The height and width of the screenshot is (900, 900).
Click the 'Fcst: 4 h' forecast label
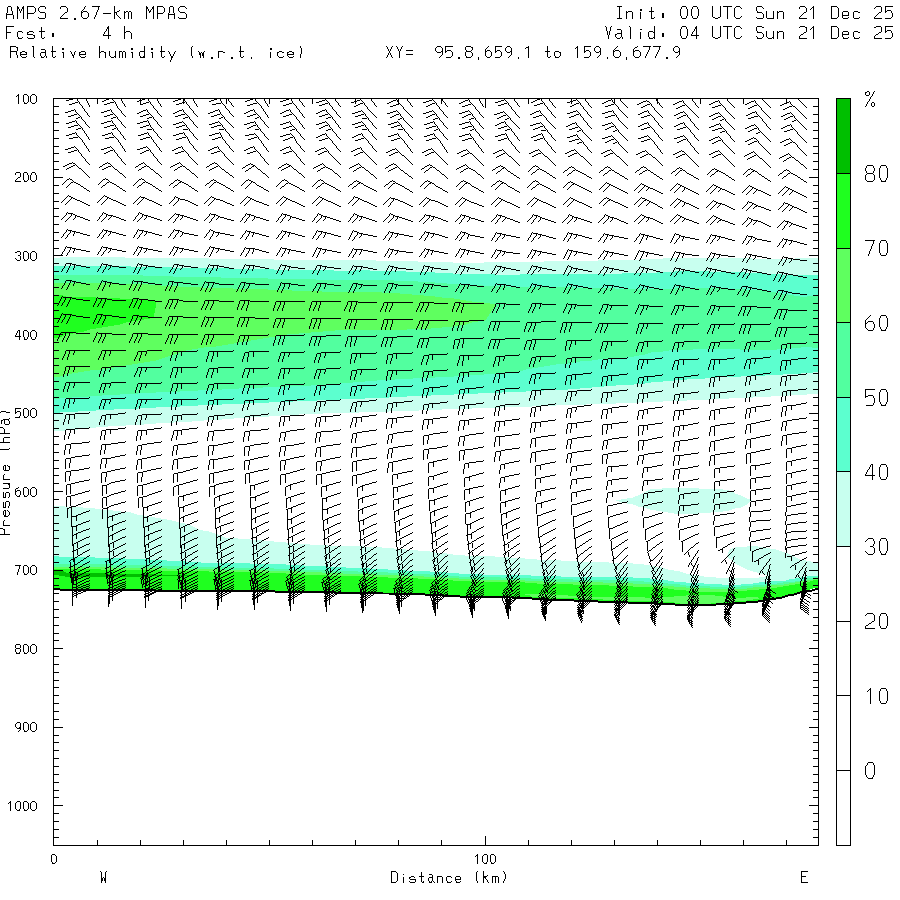[x=69, y=33]
